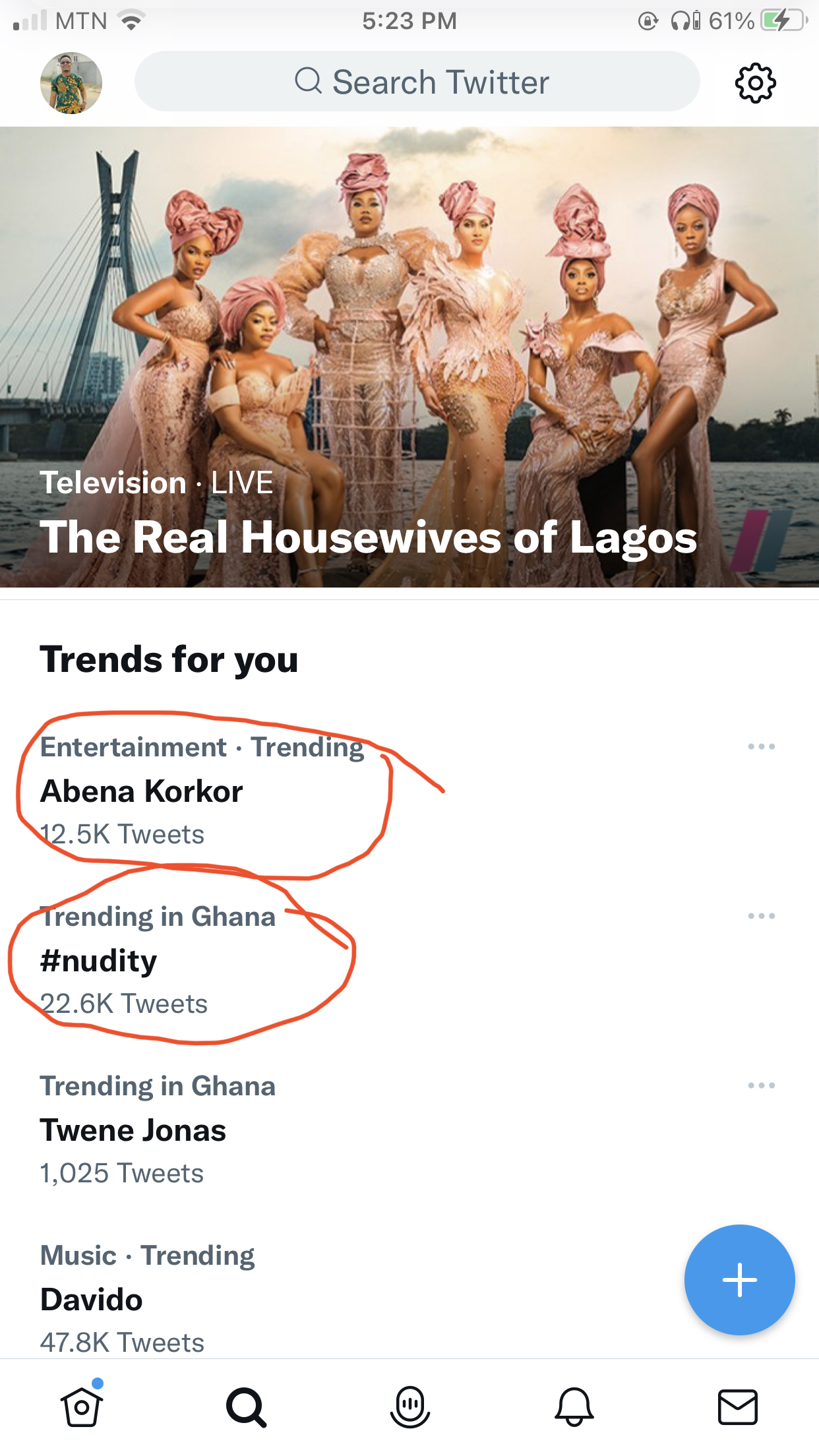Select the Search tab magnifier icon
The width and height of the screenshot is (819, 1456).
(246, 1407)
